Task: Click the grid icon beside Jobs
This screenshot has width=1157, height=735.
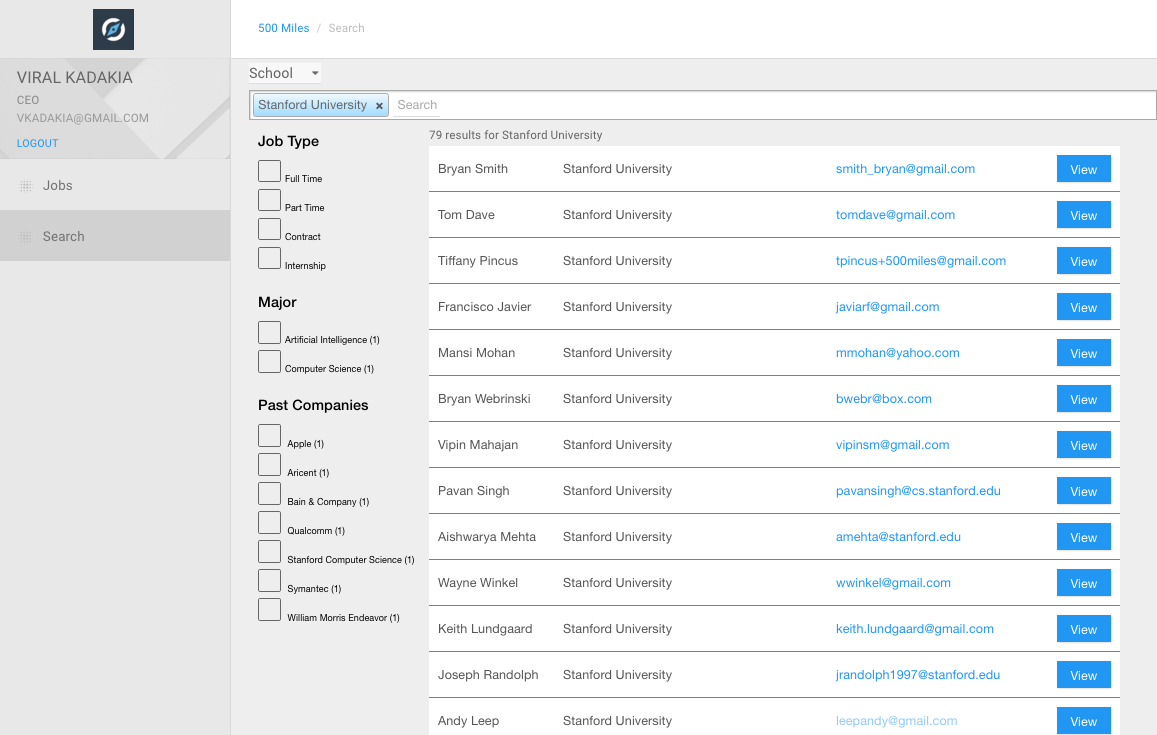Action: pyautogui.click(x=26, y=186)
